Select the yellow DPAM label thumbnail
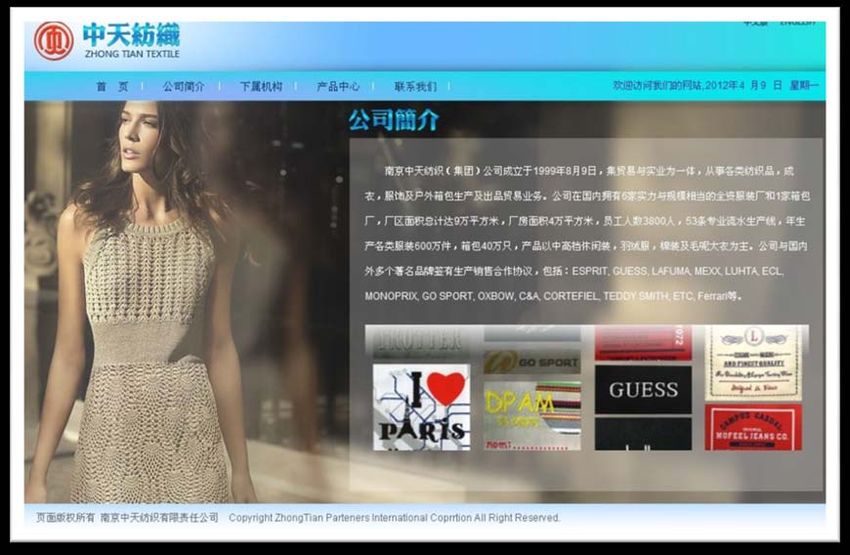 [532, 407]
